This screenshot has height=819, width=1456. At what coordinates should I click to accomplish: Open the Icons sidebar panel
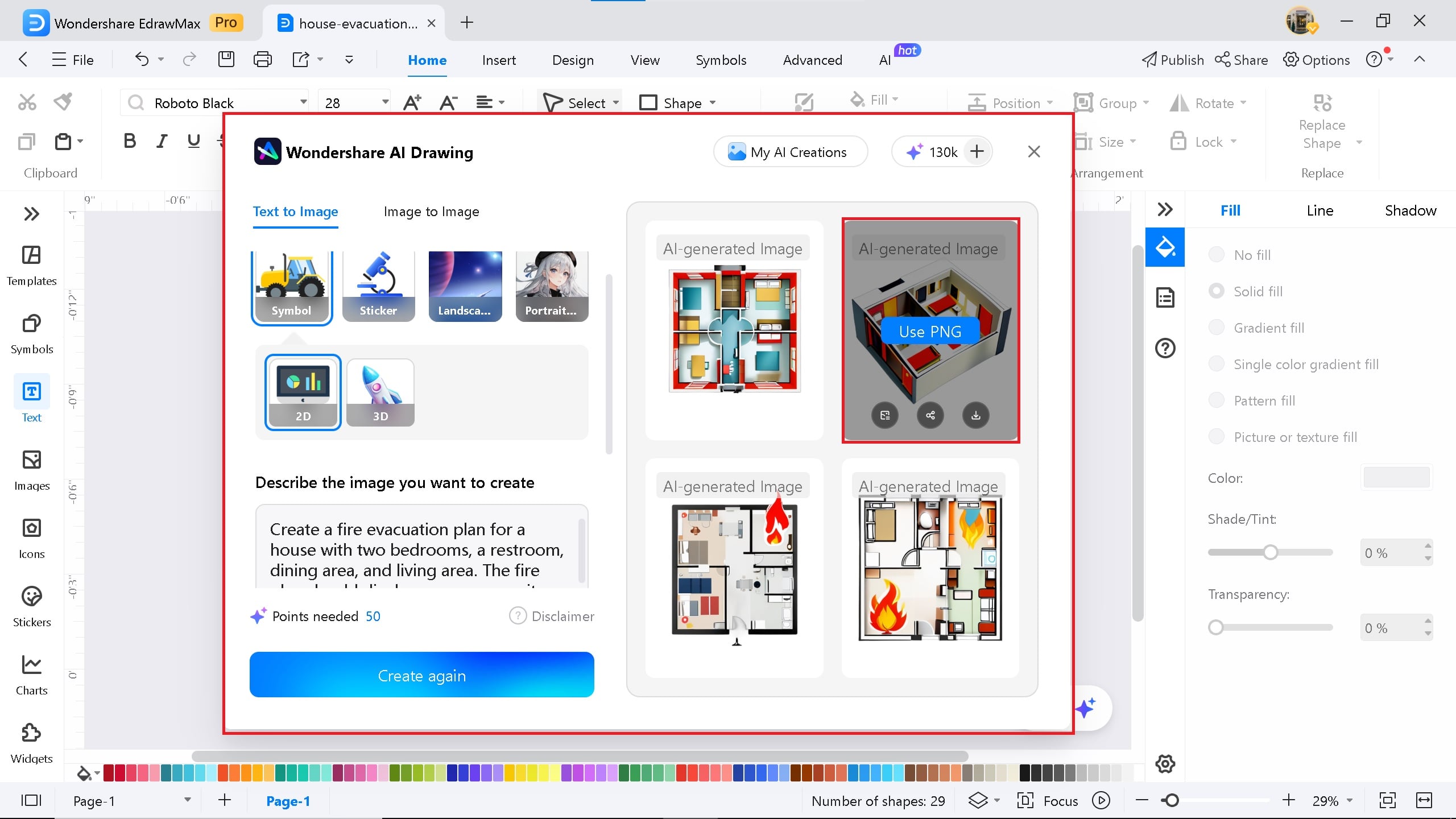pyautogui.click(x=31, y=539)
